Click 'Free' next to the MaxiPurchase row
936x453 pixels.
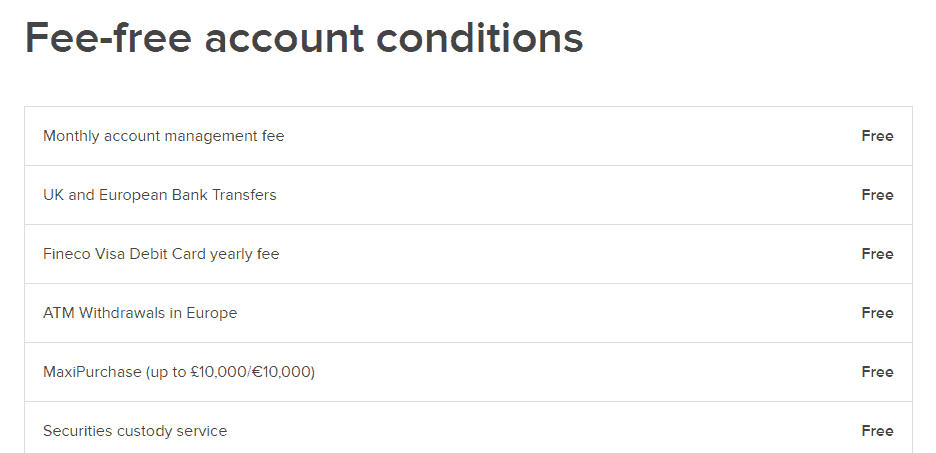878,372
